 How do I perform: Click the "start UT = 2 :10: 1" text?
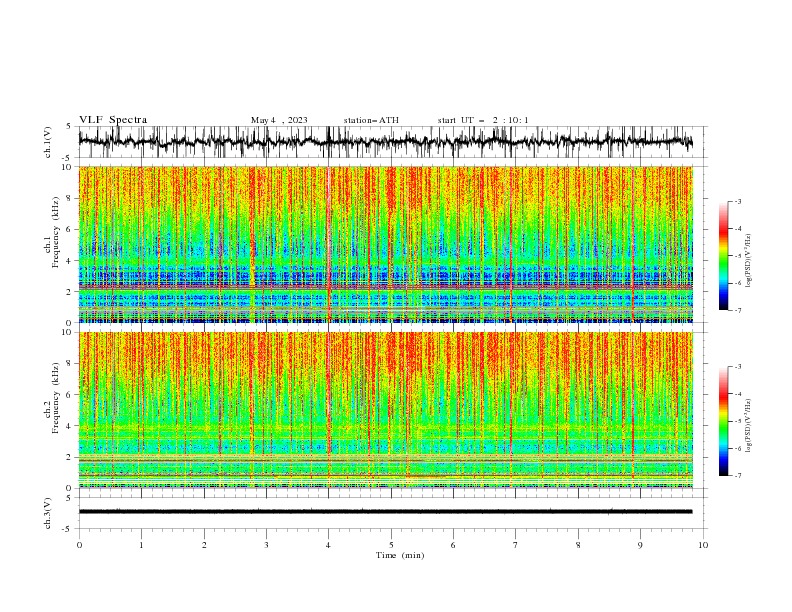point(483,120)
